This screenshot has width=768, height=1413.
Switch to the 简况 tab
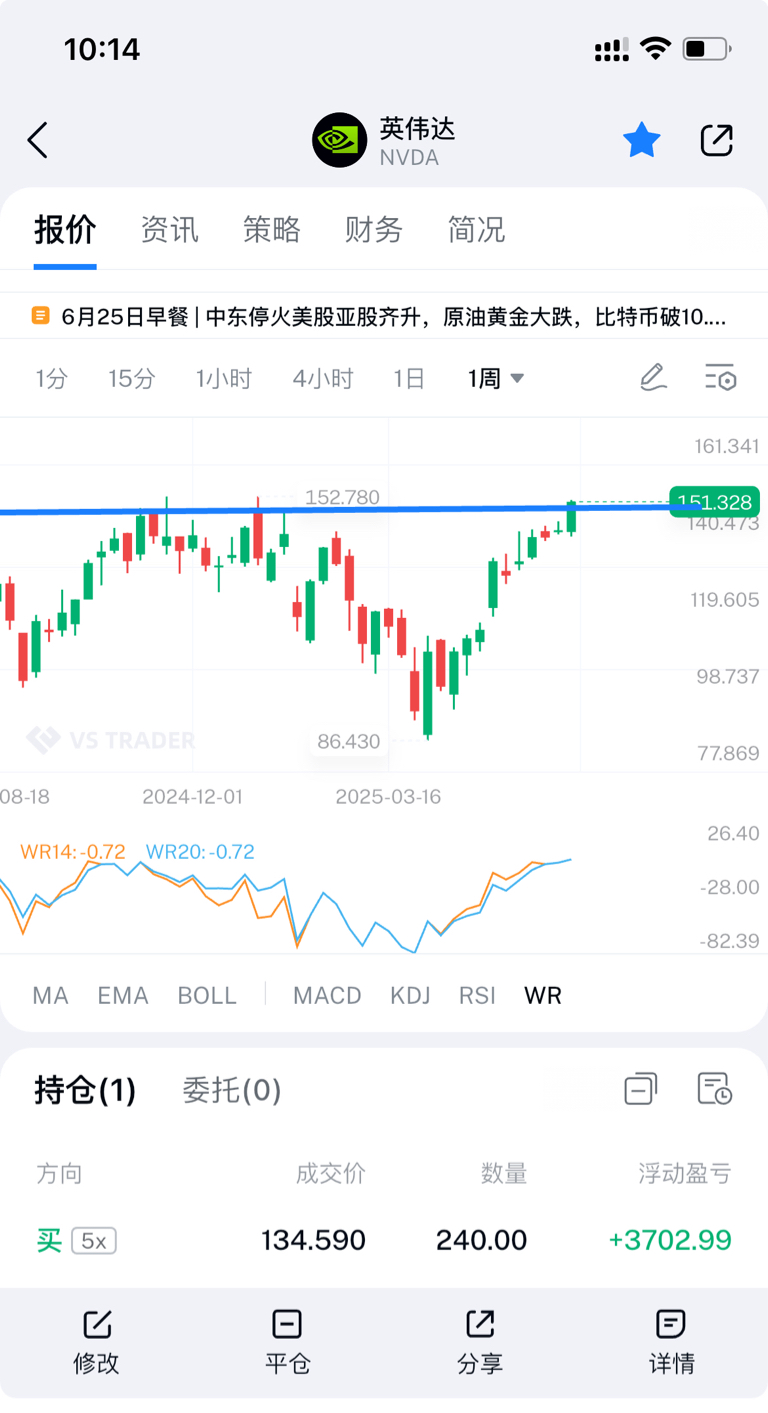(476, 230)
